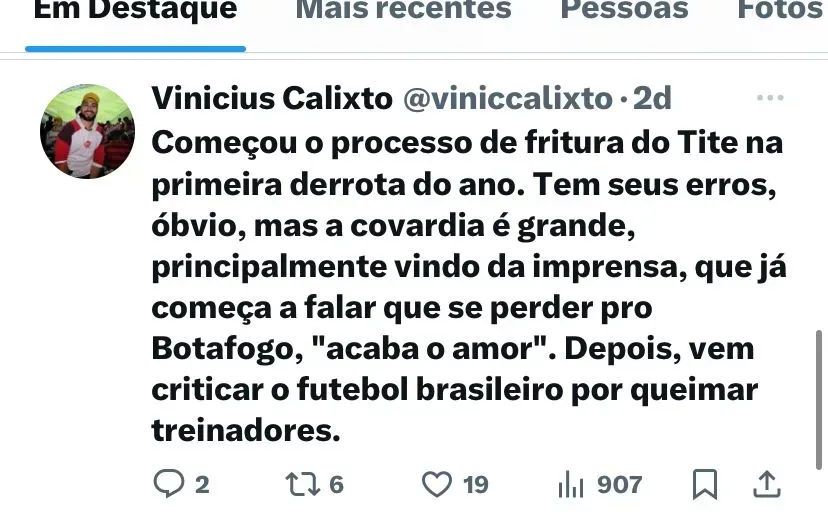Open replies via the comment bubble icon

(168, 483)
